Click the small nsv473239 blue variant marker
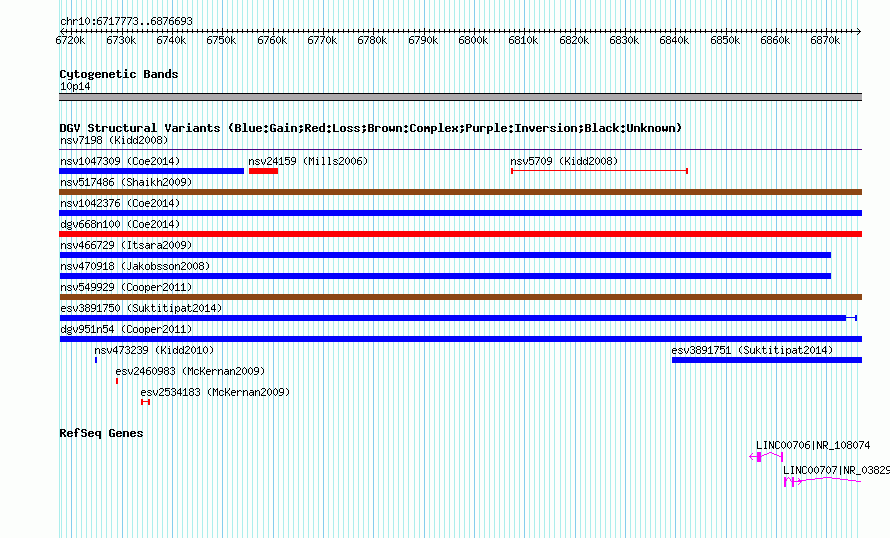 tap(96, 360)
